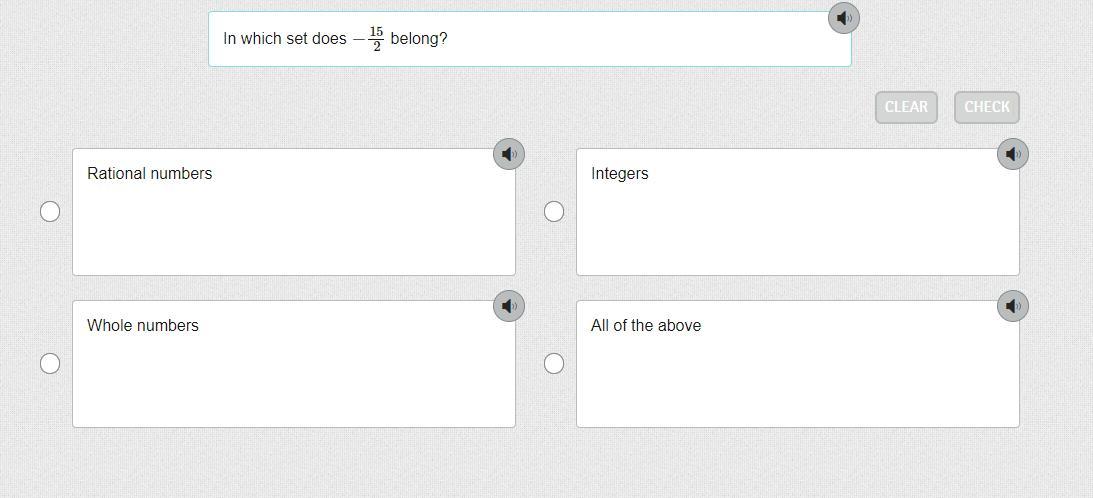Viewport: 1093px width, 498px height.
Task: Choose the Whole numbers radio button
Action: click(x=50, y=363)
